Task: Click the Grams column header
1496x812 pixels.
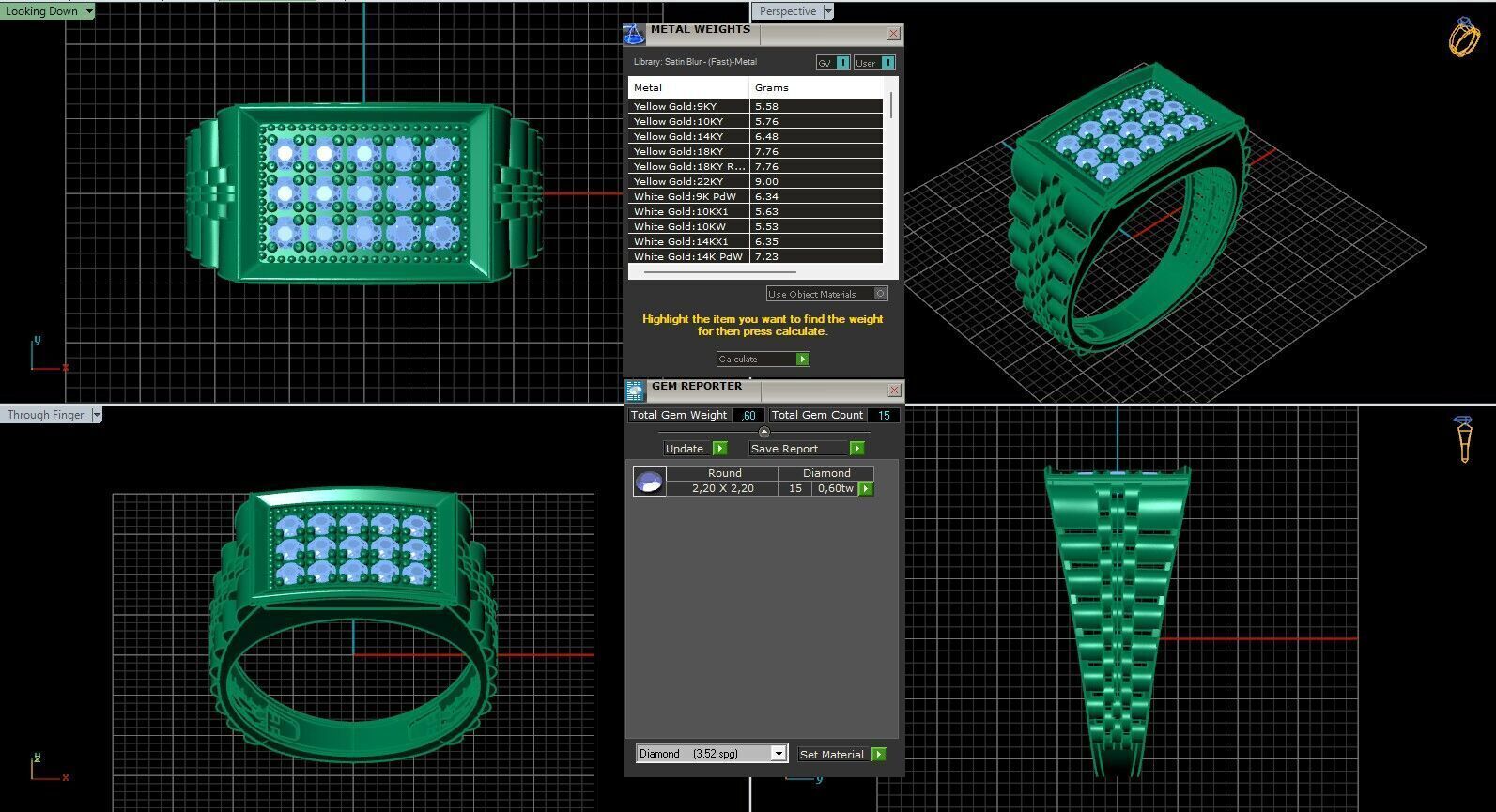Action: pyautogui.click(x=816, y=87)
